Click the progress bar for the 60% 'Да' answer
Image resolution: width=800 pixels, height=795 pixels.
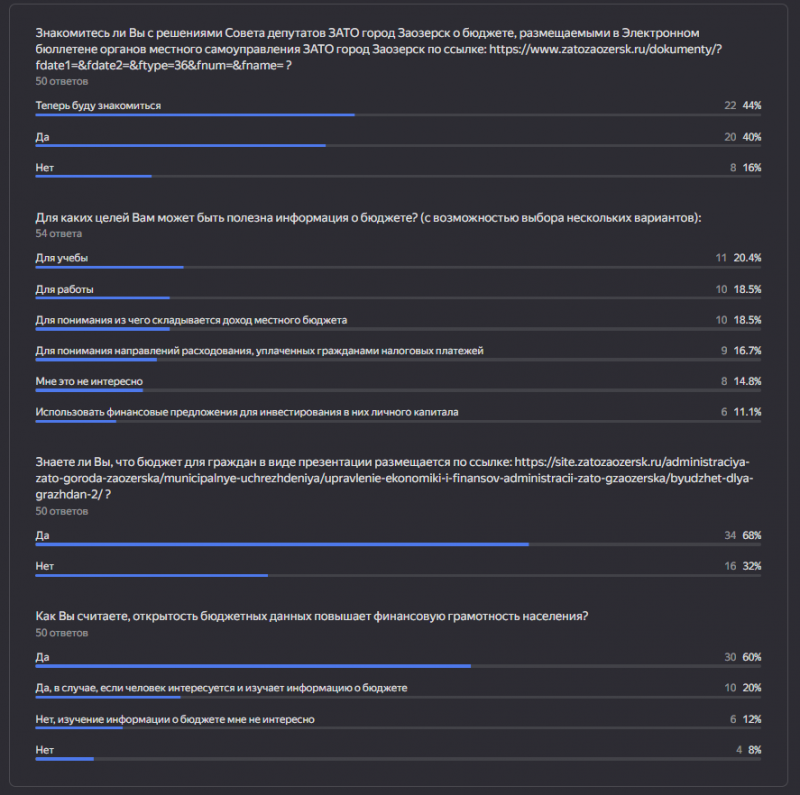253,667
